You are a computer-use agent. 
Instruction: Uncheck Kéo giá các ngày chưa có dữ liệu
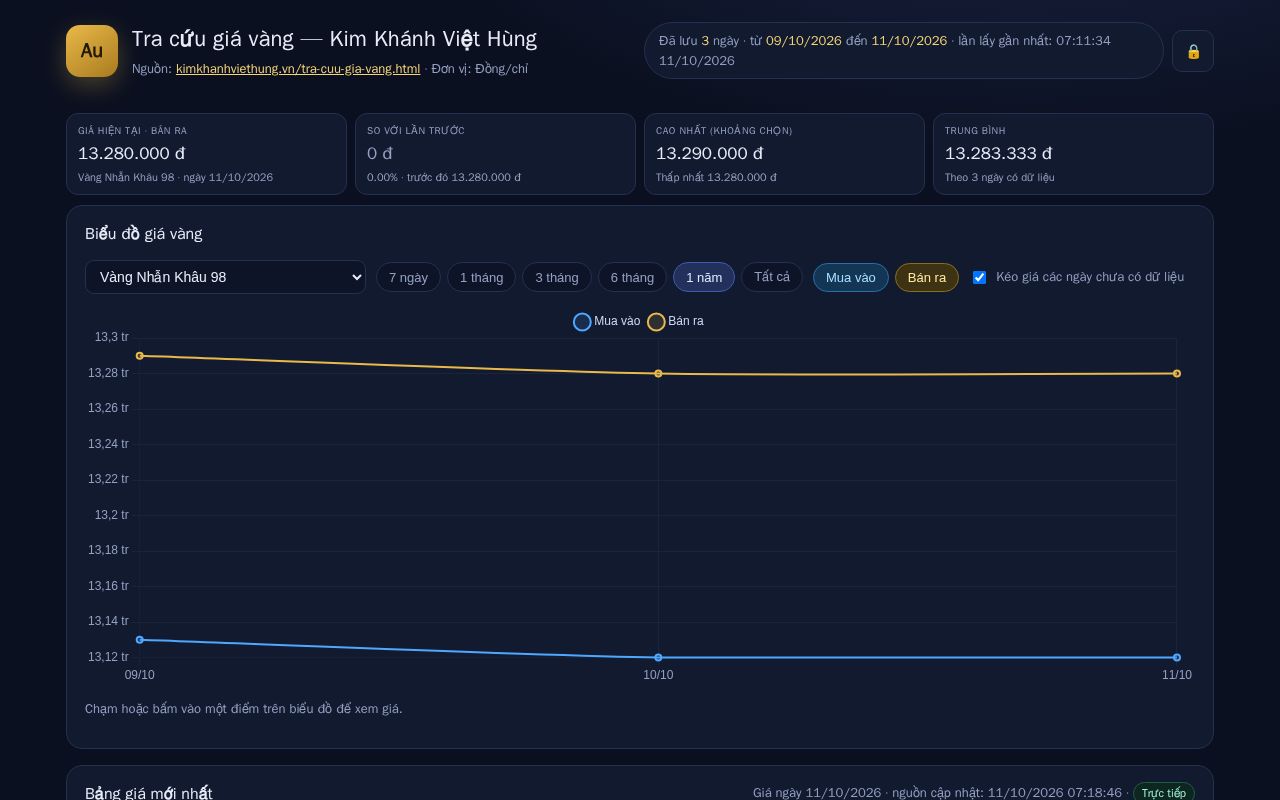[x=980, y=277]
